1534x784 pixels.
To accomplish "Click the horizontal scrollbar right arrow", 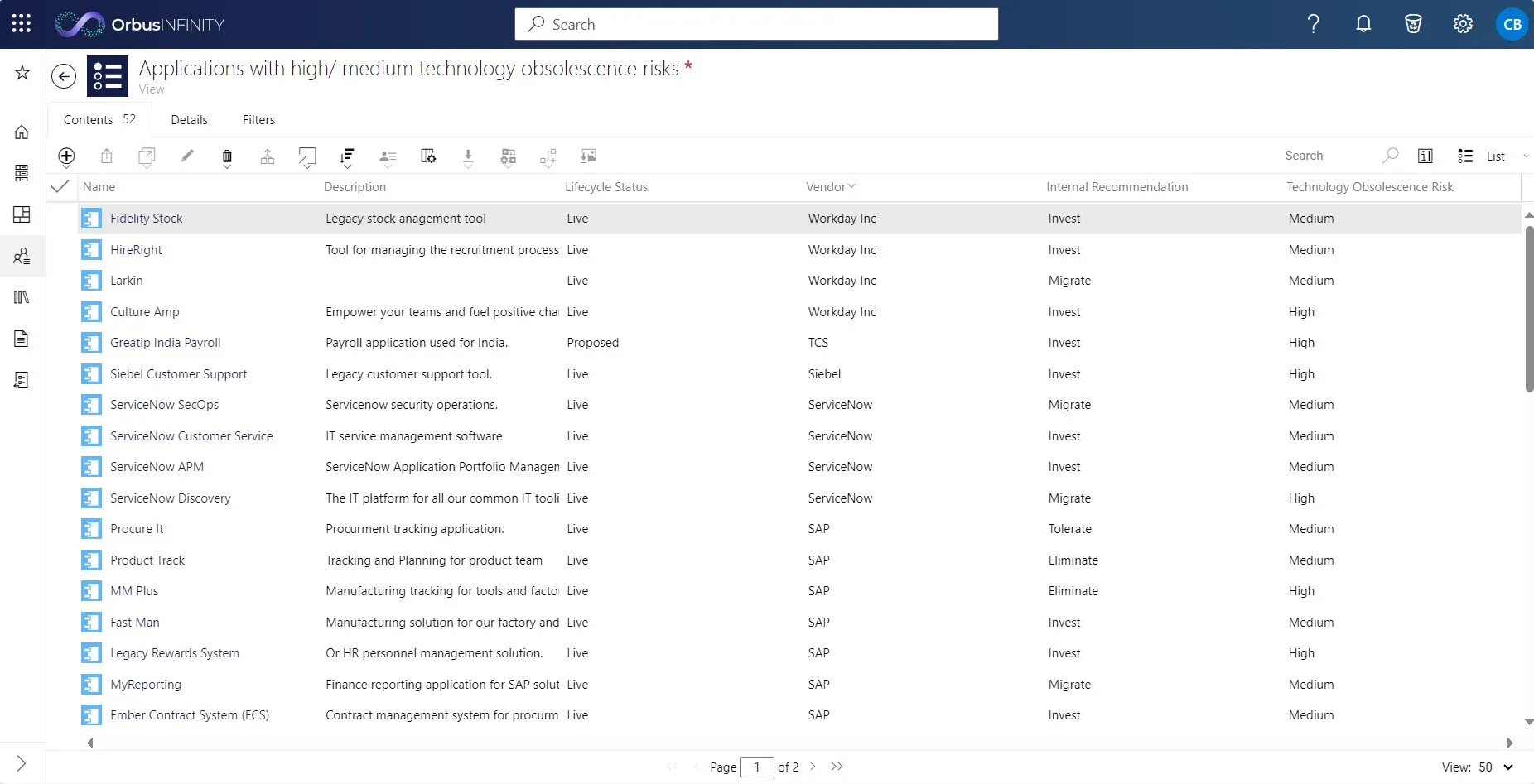I will [1510, 743].
